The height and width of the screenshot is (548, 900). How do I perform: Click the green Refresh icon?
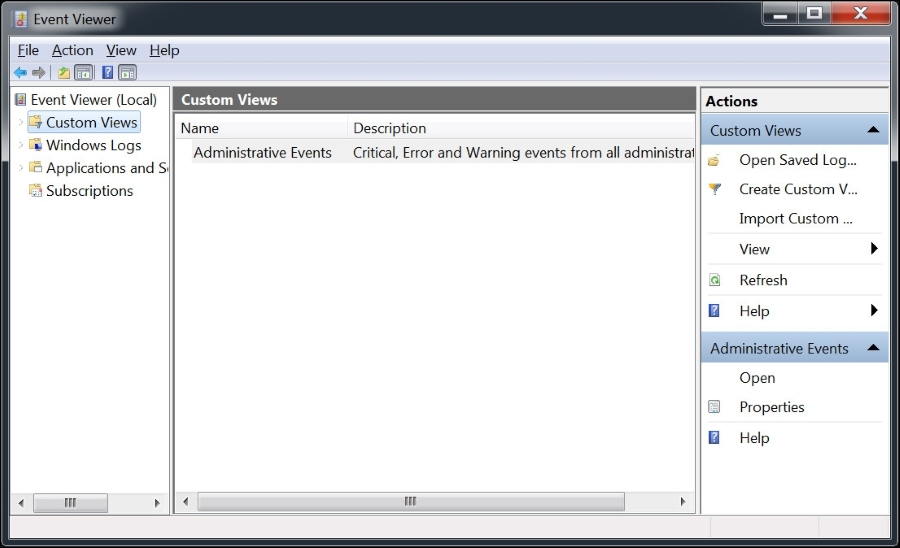(715, 280)
